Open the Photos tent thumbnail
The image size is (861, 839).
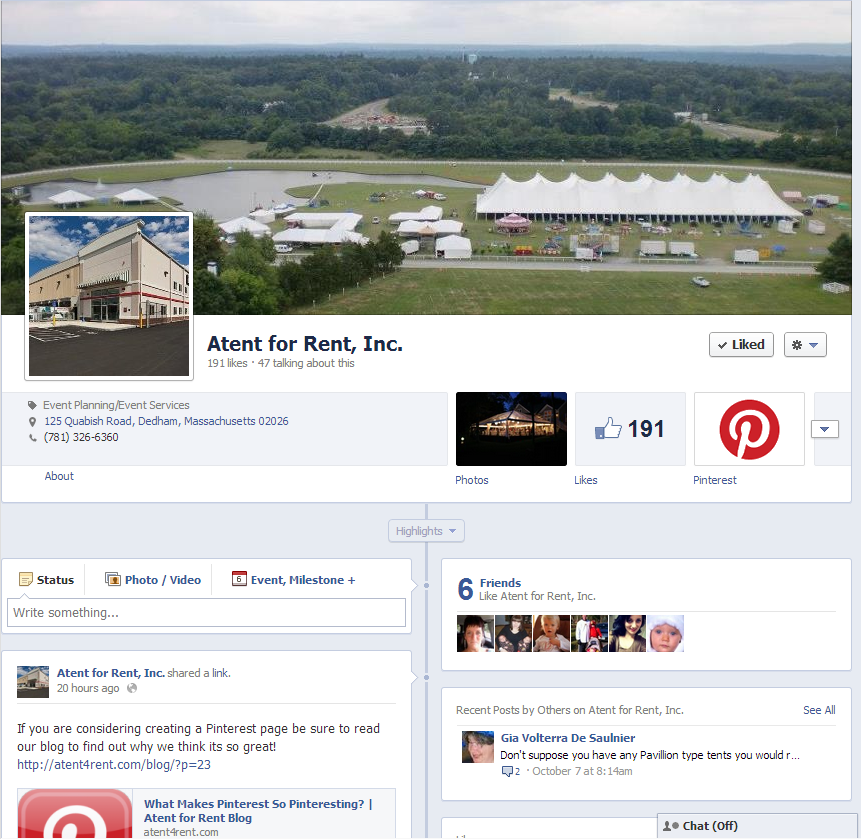point(511,429)
